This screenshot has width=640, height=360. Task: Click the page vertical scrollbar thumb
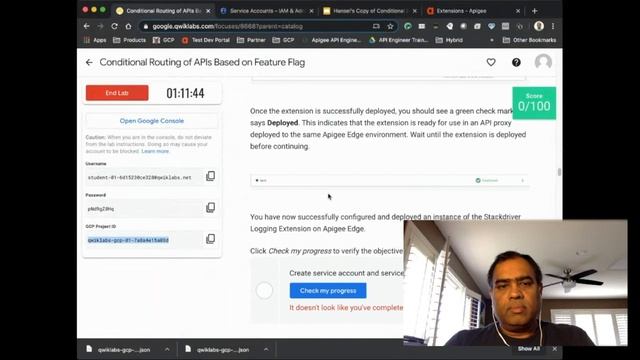559,172
